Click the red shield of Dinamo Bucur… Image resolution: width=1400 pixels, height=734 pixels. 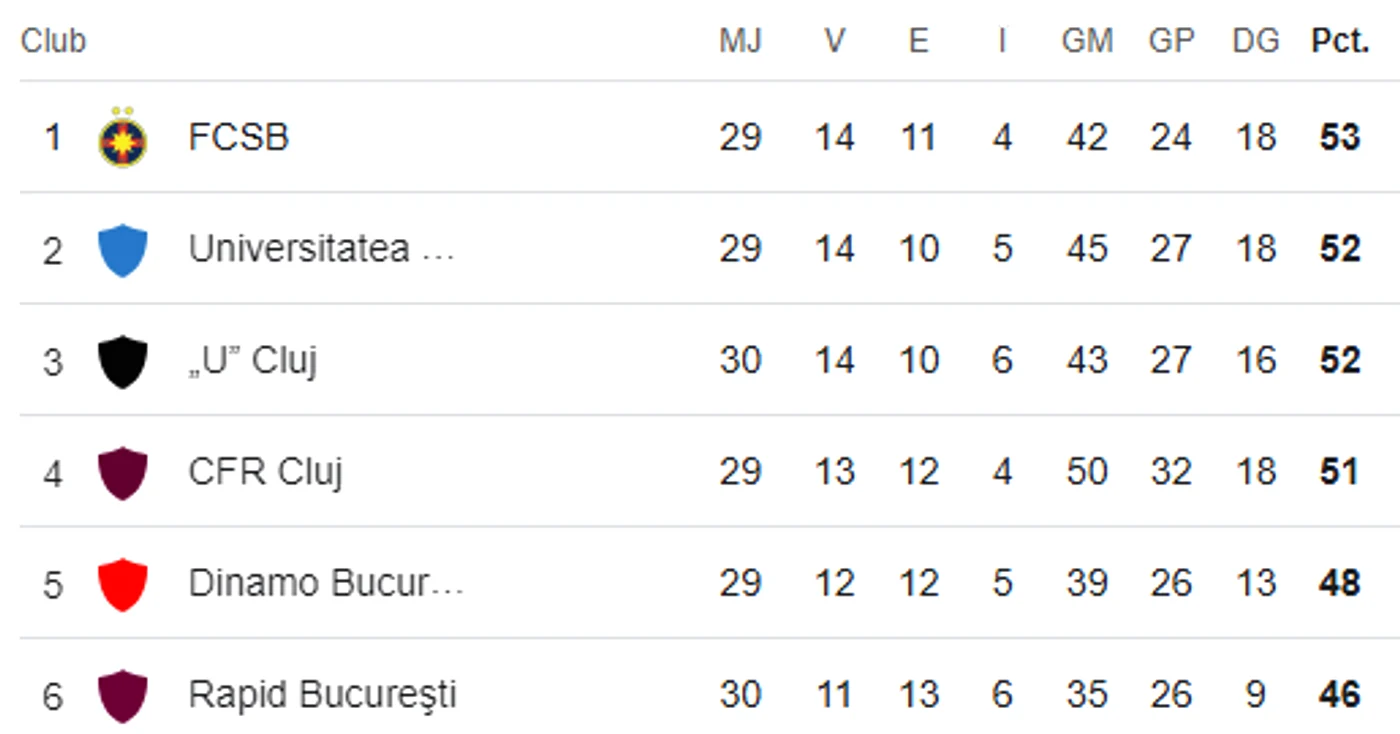tap(123, 583)
